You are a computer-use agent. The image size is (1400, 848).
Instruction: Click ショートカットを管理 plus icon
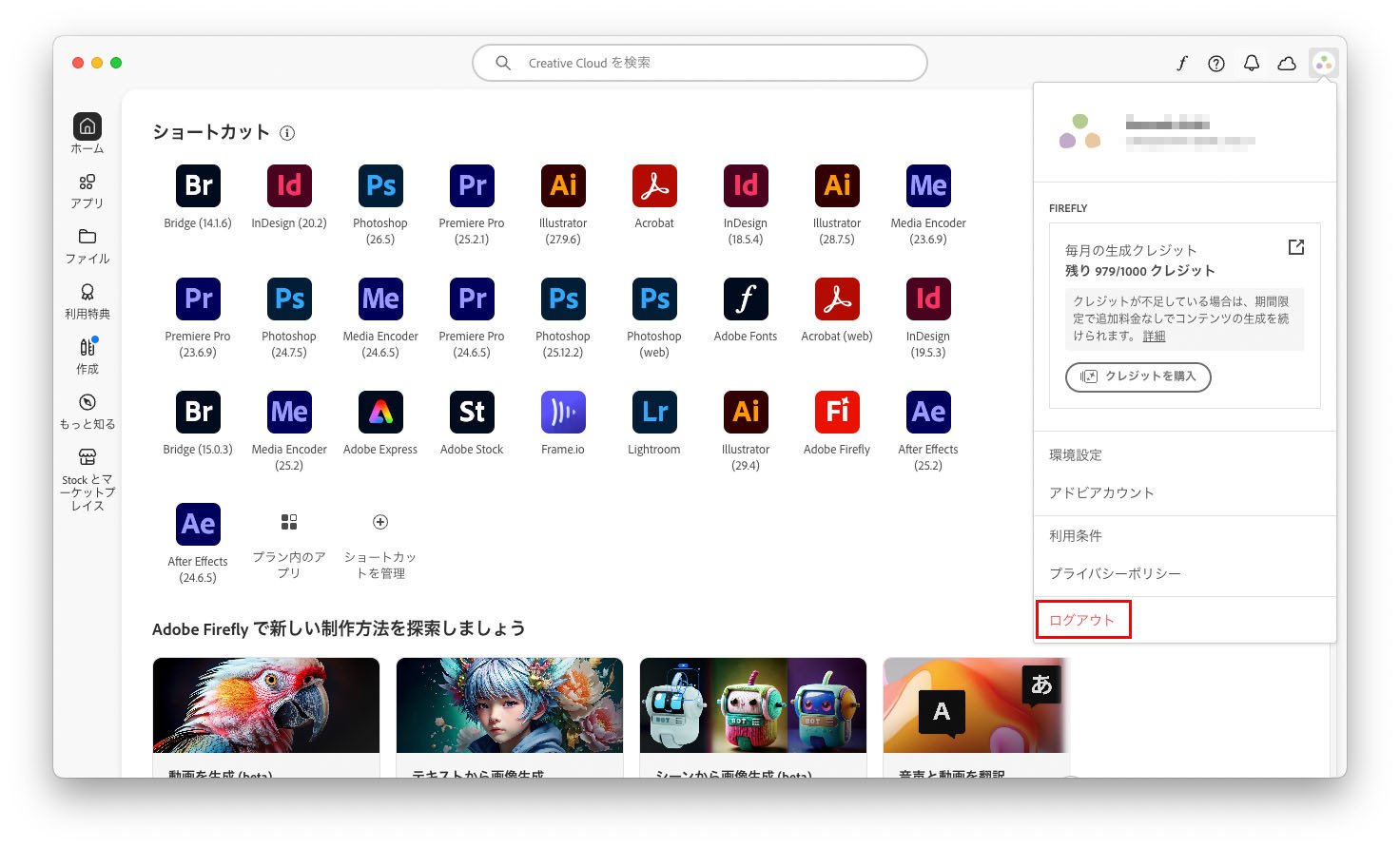pos(380,522)
